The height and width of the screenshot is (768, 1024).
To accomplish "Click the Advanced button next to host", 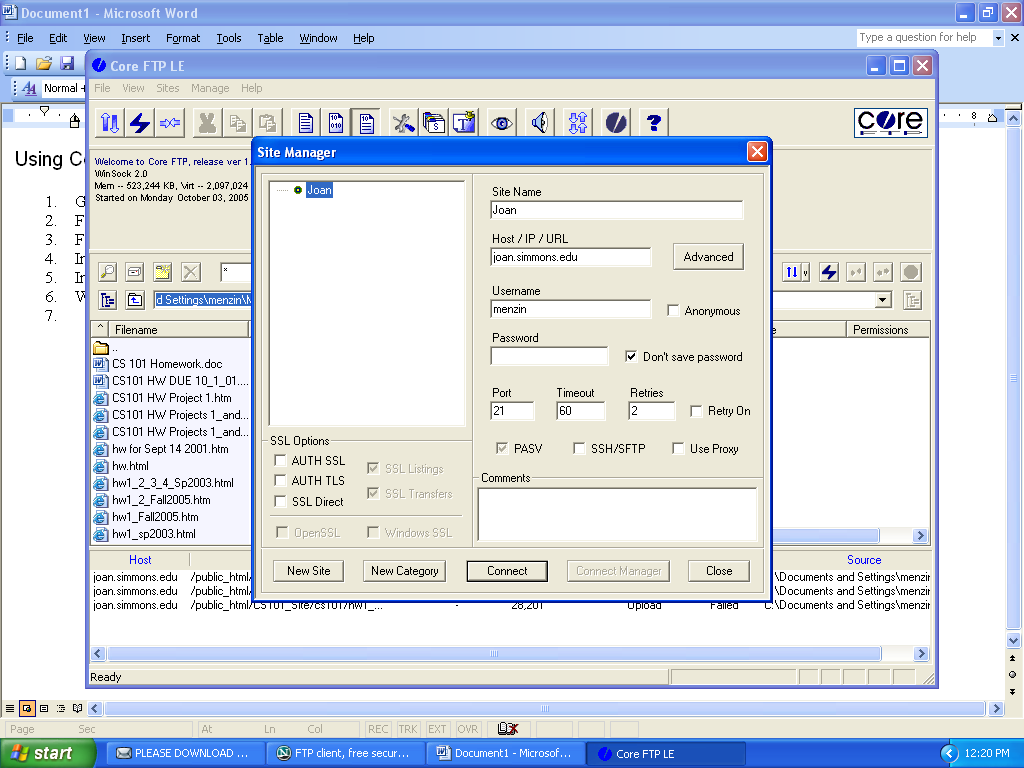I will [x=708, y=257].
